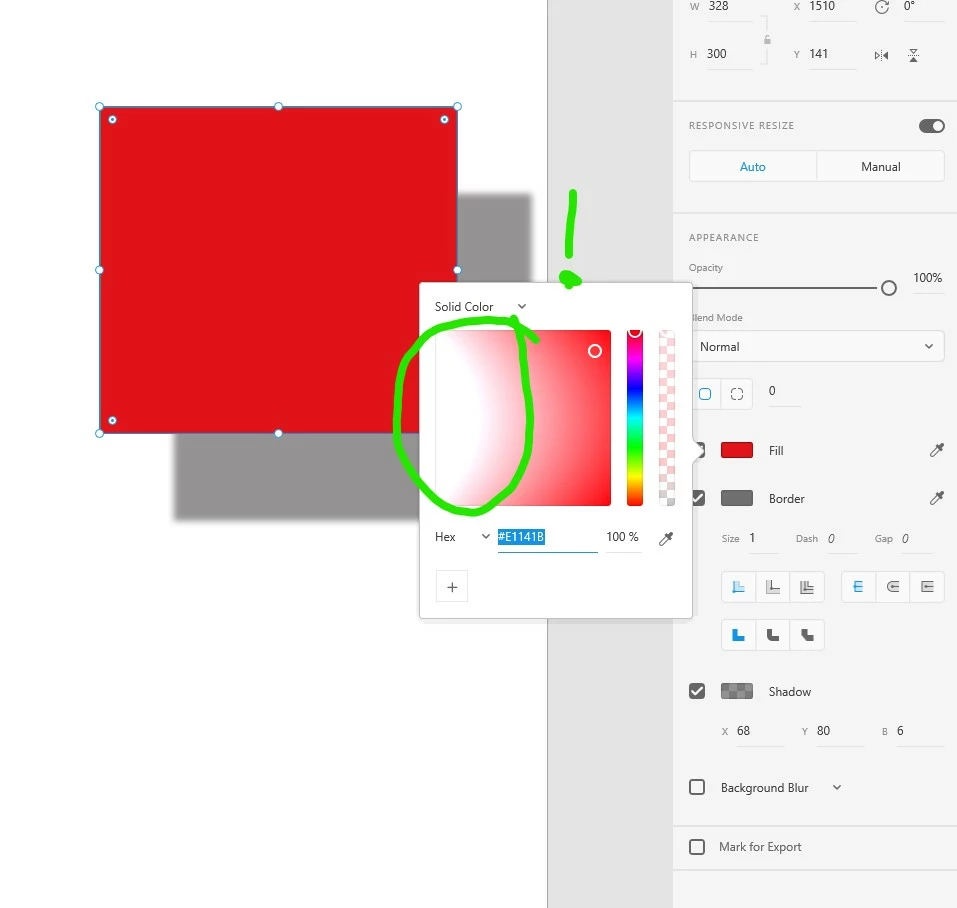This screenshot has height=908, width=957.
Task: Open the Normal blend mode dropdown
Action: 818,347
